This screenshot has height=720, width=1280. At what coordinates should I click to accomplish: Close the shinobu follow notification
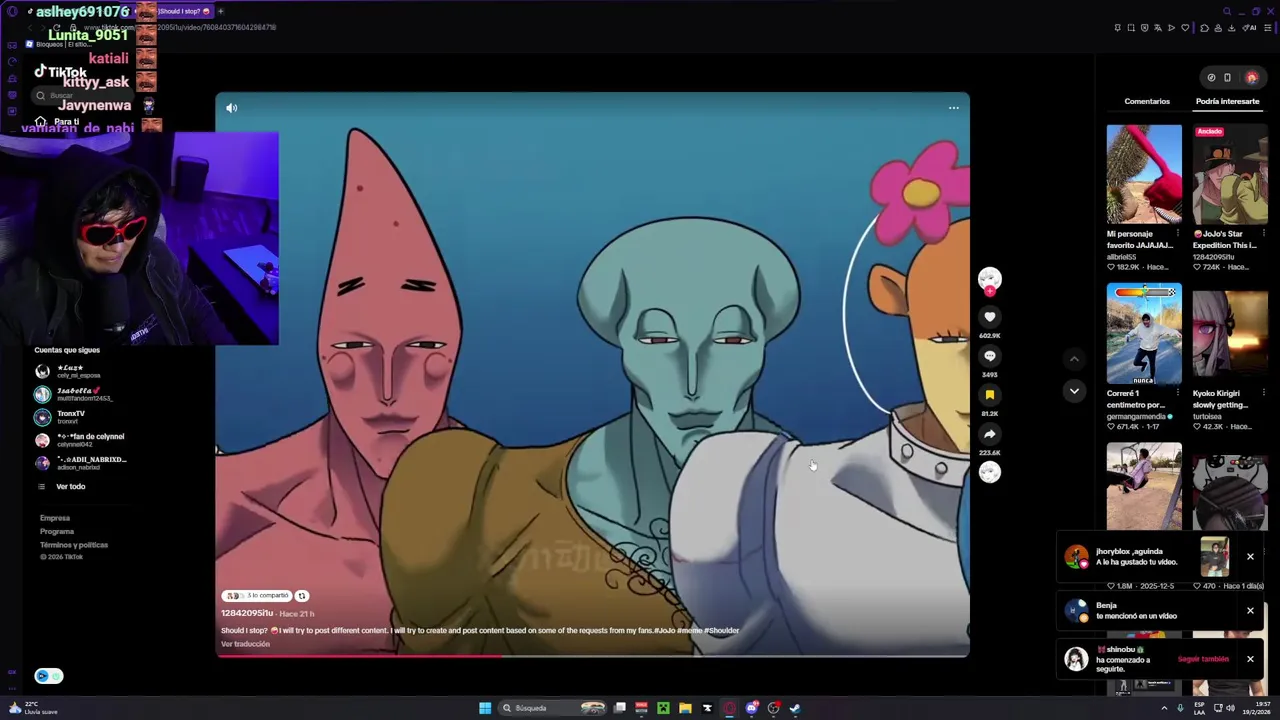click(1250, 659)
